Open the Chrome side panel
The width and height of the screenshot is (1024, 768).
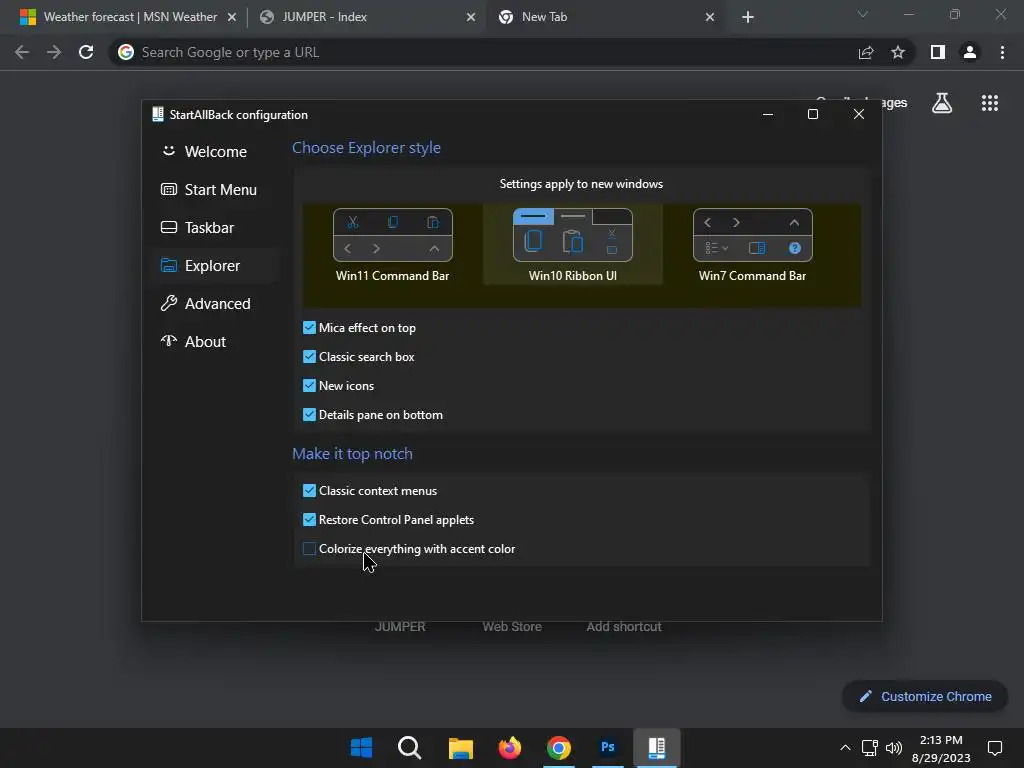pos(938,52)
